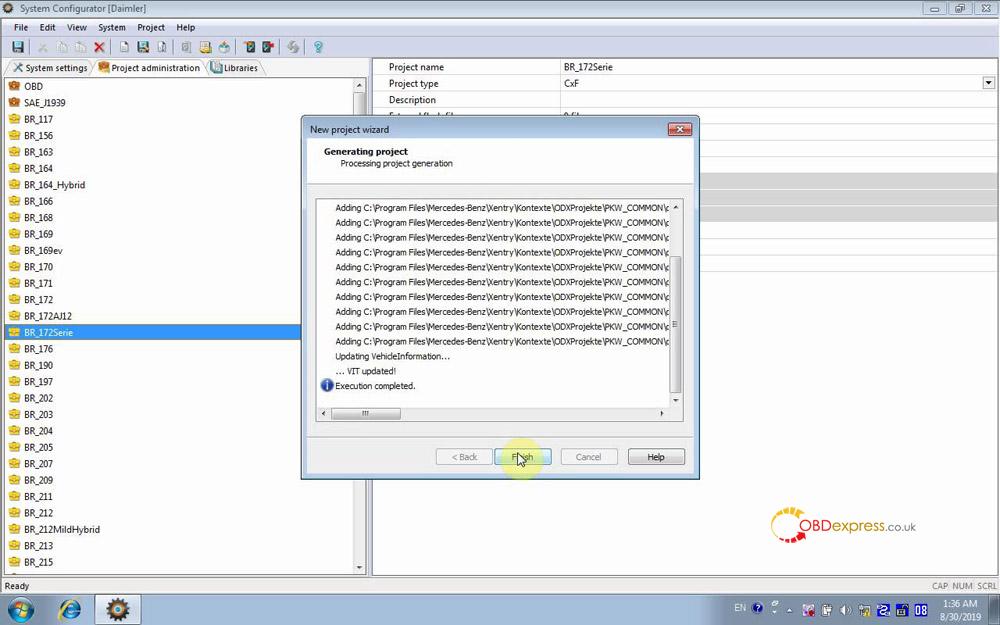Click the volume speaker tray icon
The height and width of the screenshot is (625, 1000).
(845, 610)
